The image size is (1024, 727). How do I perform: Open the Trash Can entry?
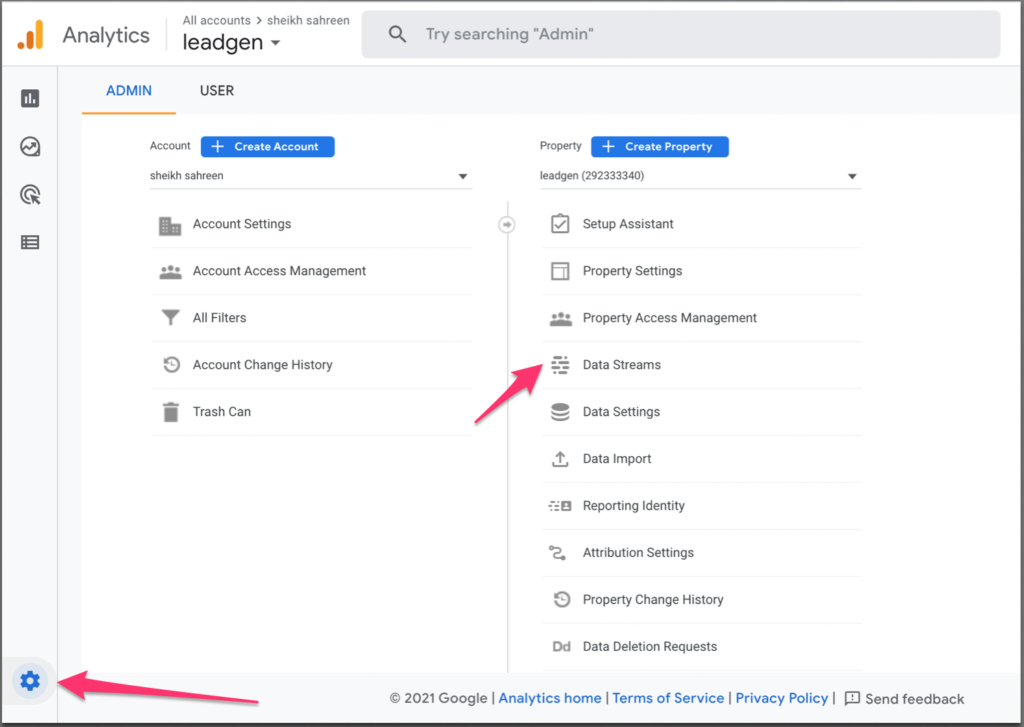pyautogui.click(x=312, y=412)
